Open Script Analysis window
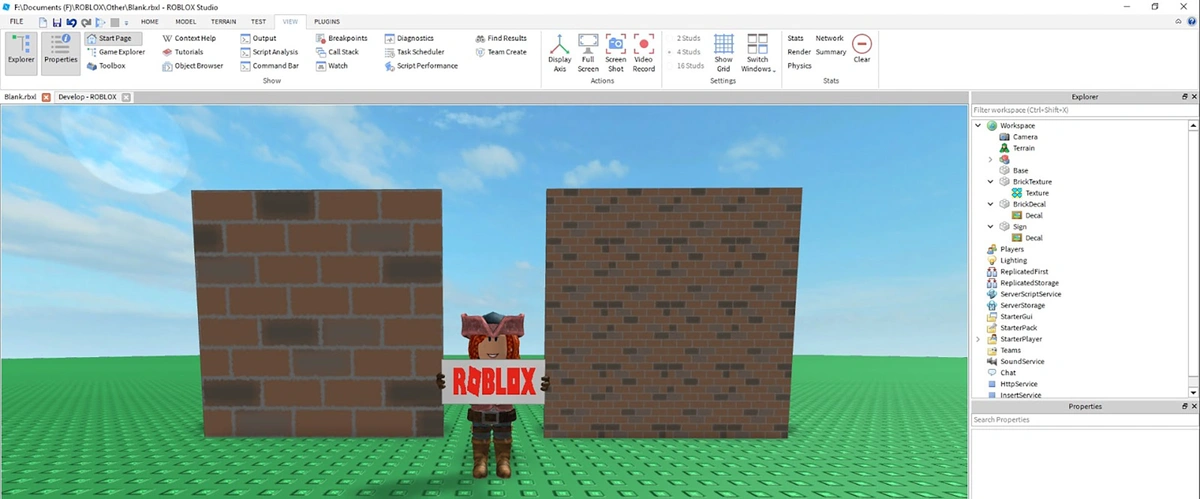 269,52
